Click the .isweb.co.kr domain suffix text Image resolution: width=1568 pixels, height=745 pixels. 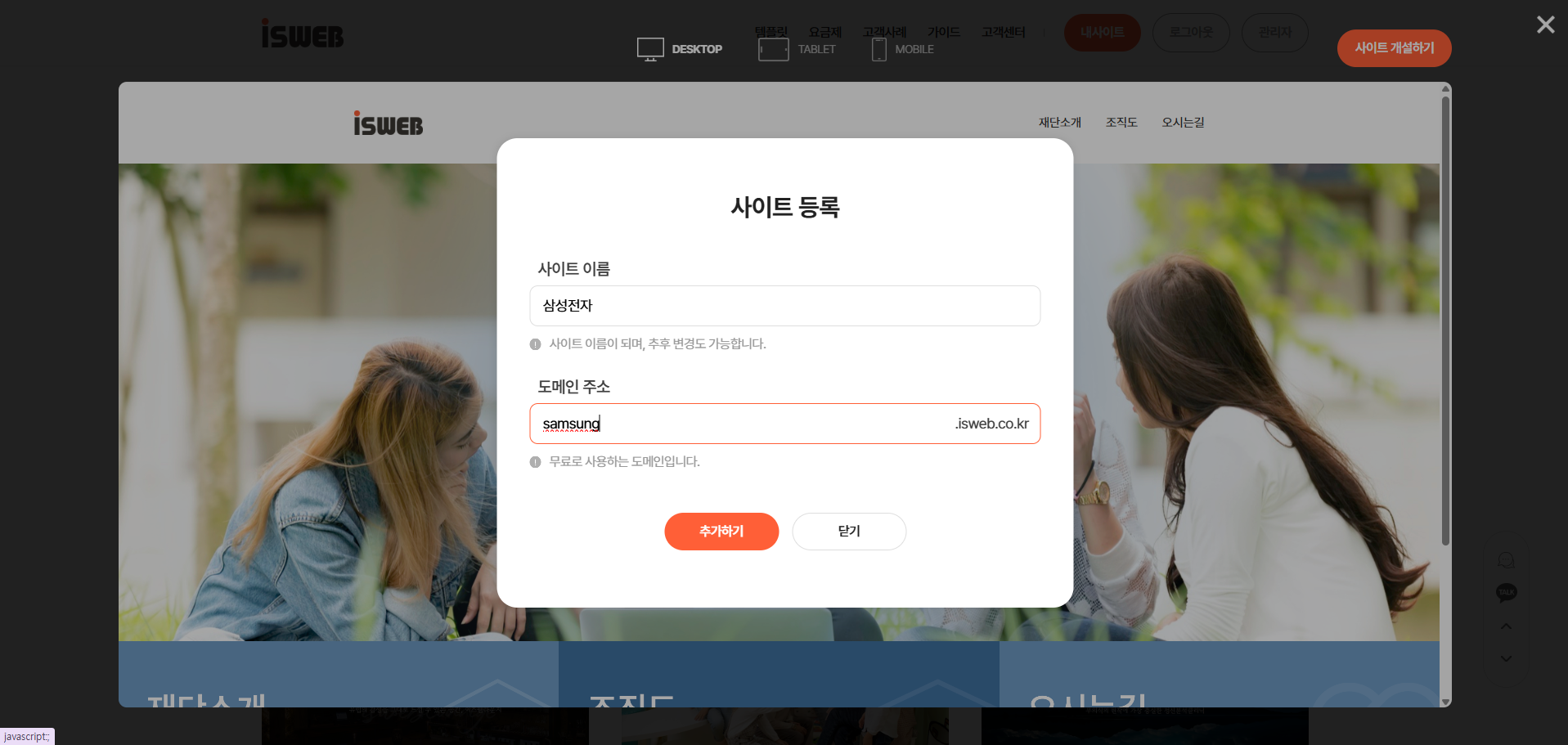click(991, 424)
